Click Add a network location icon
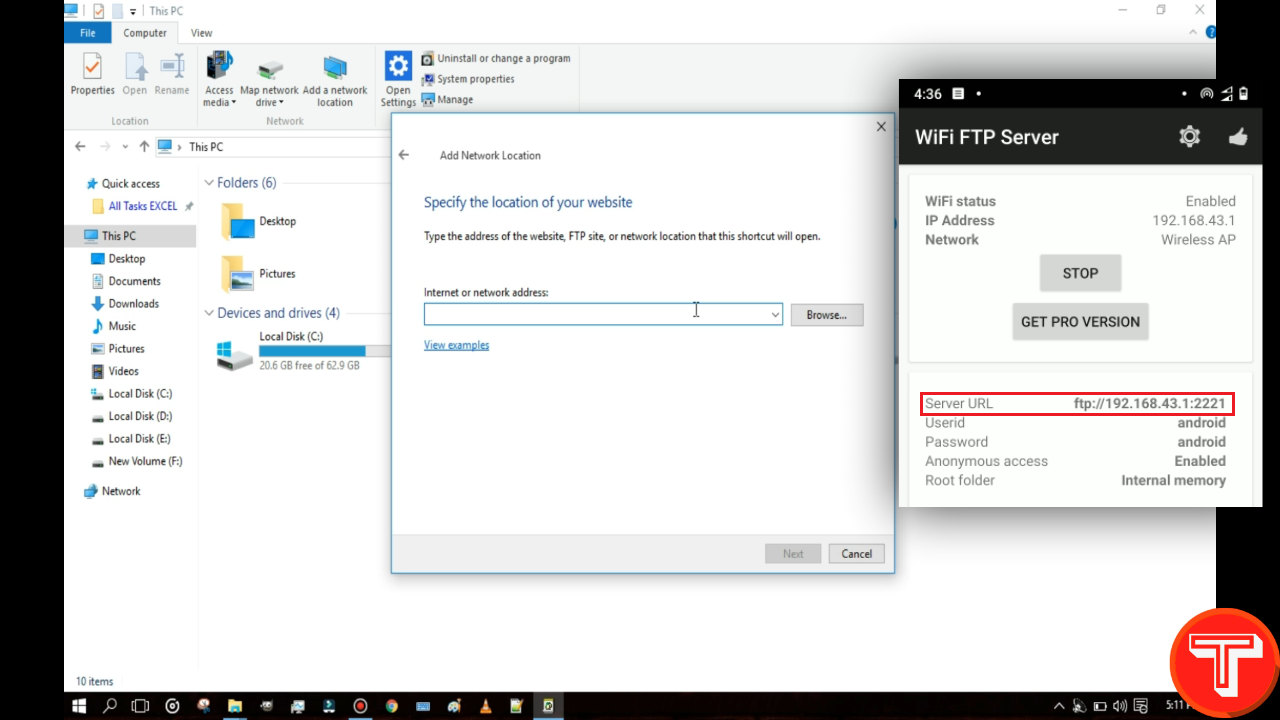1280x720 pixels. point(334,68)
